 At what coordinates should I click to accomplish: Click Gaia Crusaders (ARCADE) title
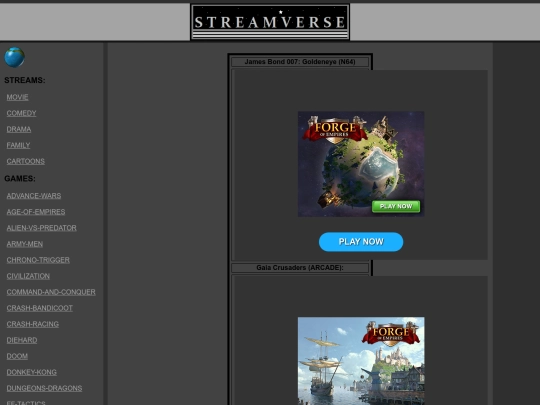coord(300,268)
